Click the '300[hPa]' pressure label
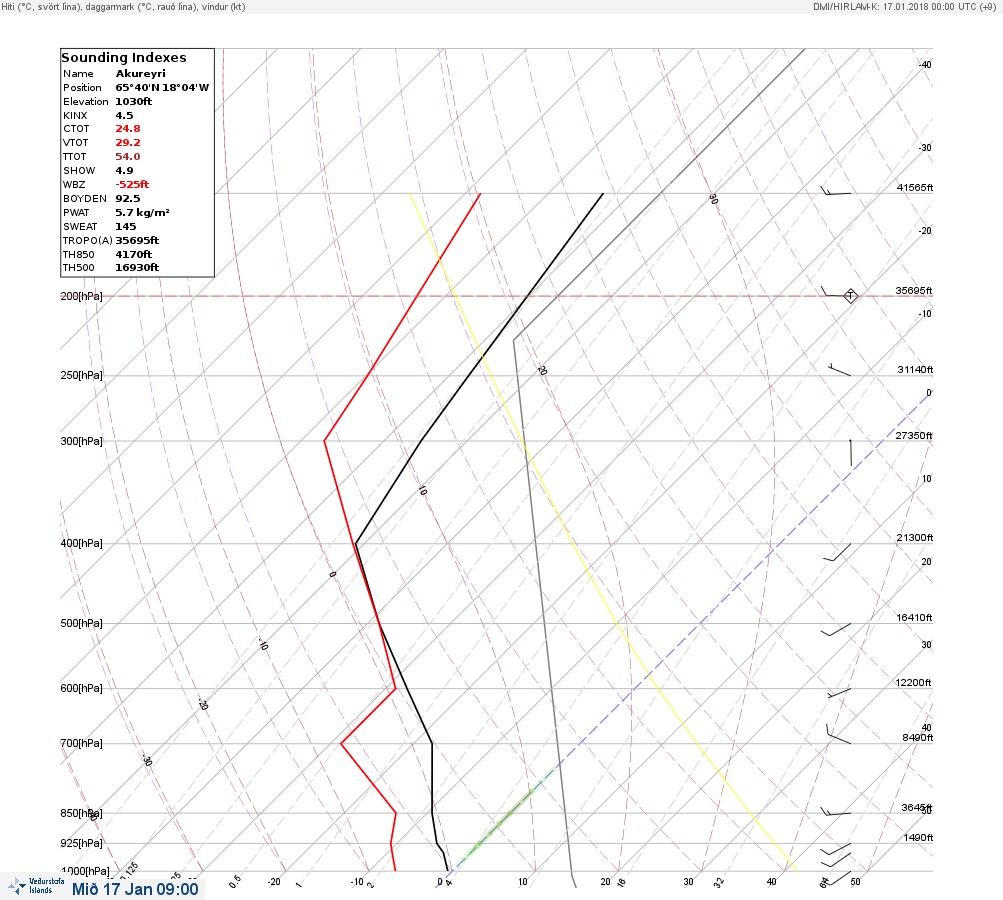The width and height of the screenshot is (1003, 900). click(x=81, y=441)
